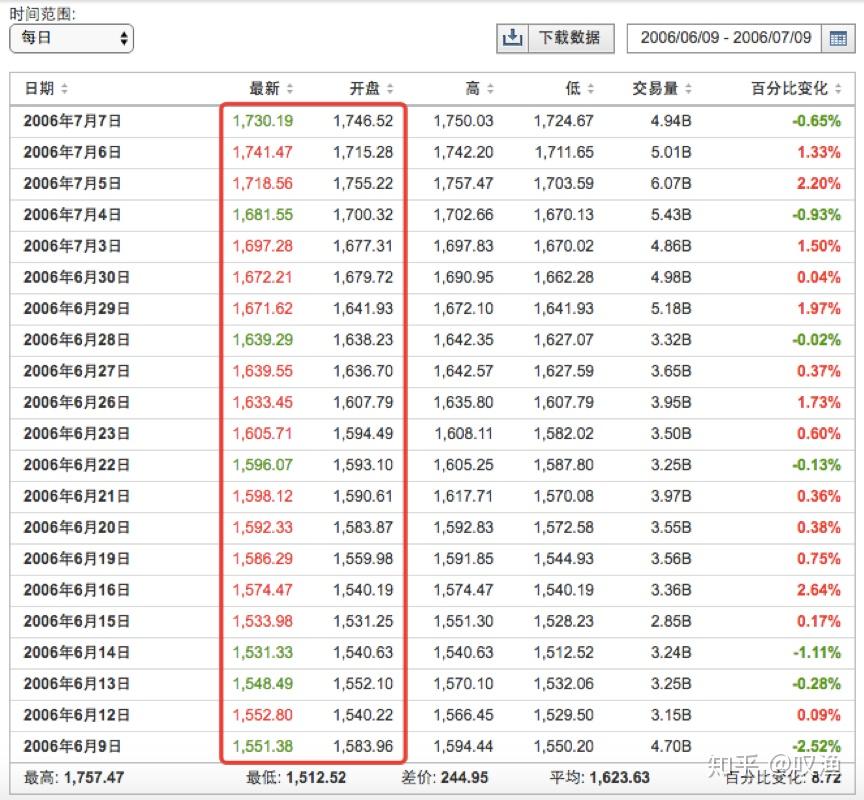Open the 每日 time range dropdown

72,38
